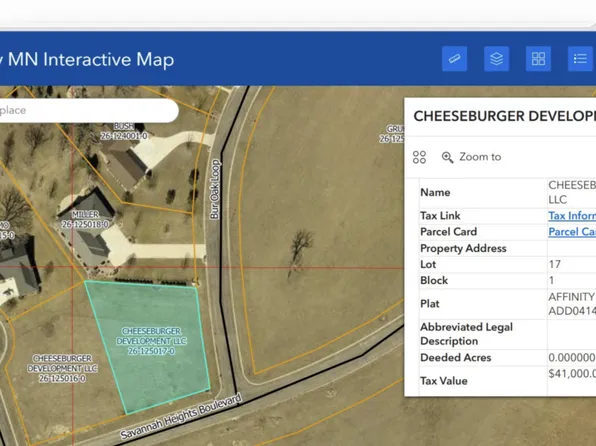Select the MILLER parcel 26-125018-0
Screen dimensions: 596x446
tap(86, 219)
